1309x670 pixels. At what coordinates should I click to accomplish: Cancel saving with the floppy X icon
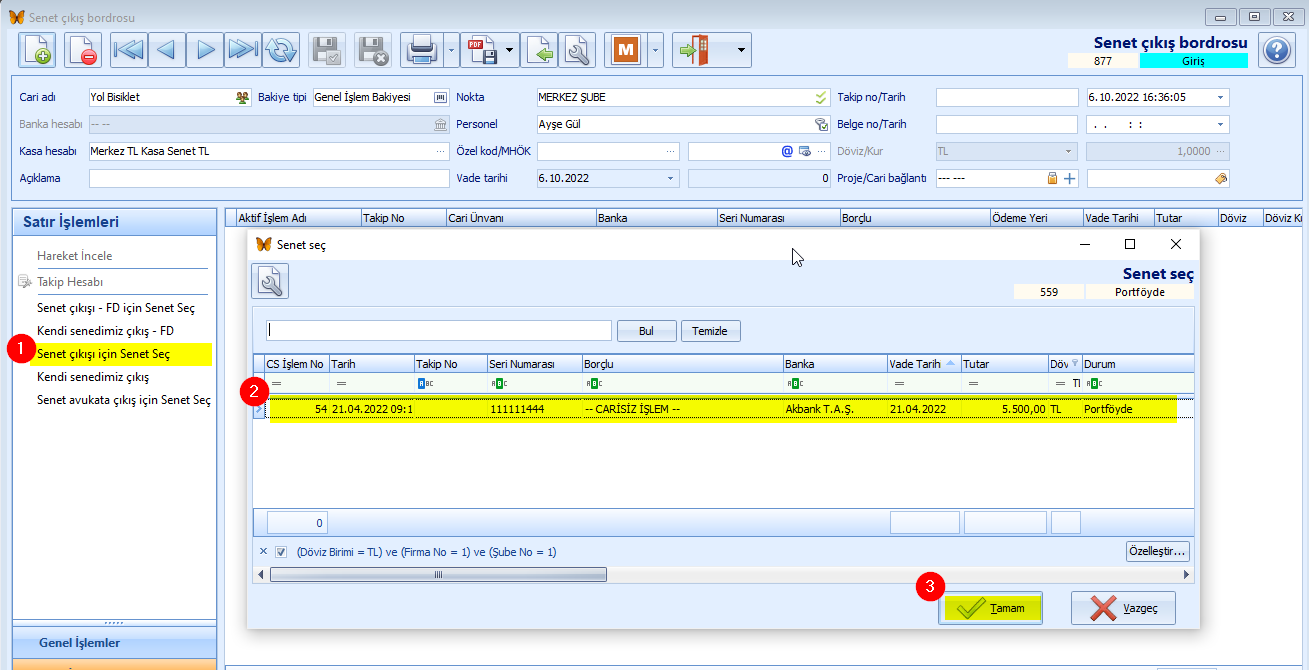point(373,49)
